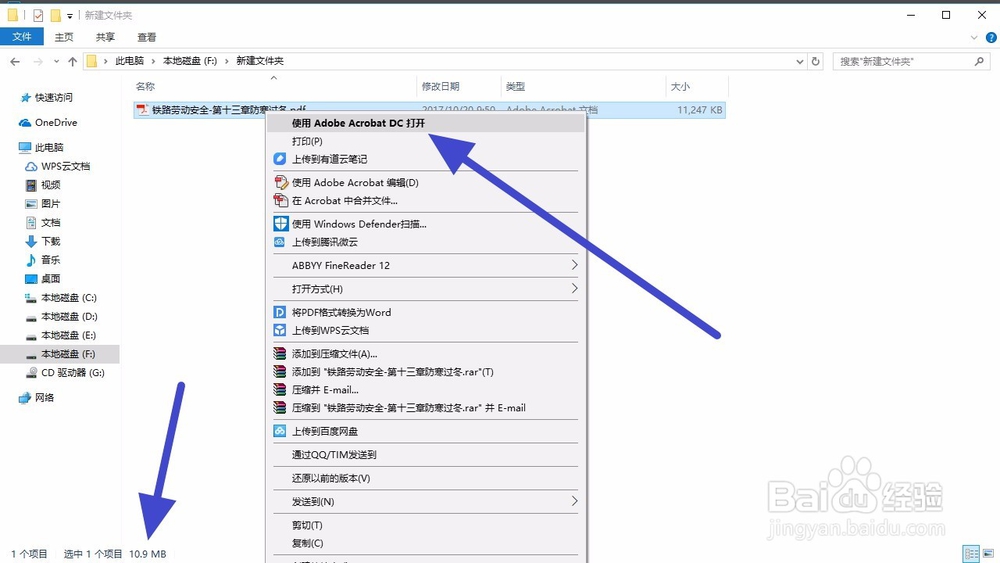
Task: Send via QQ/TIM entry
Action: tap(334, 455)
